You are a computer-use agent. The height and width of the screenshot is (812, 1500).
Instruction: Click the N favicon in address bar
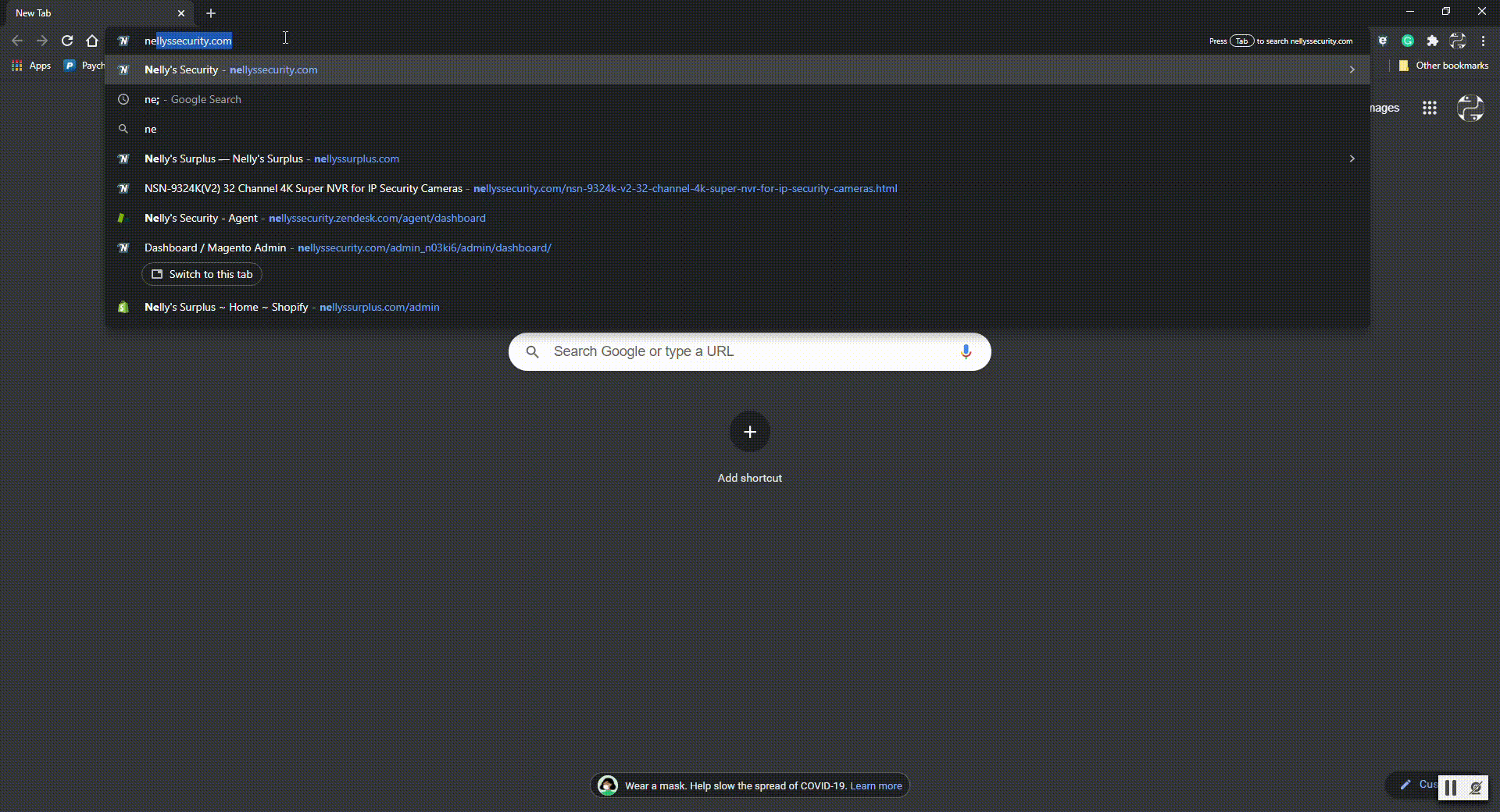[123, 41]
